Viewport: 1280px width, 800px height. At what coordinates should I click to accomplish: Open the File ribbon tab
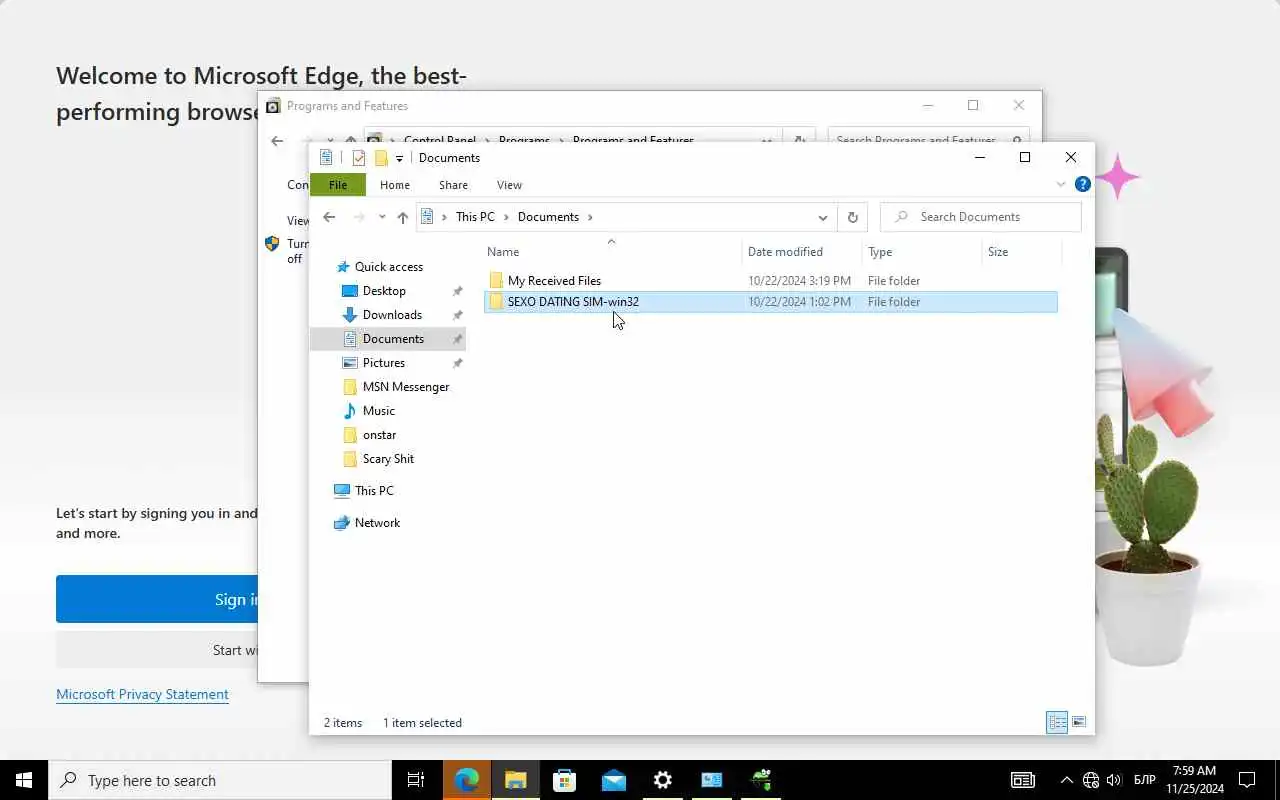click(338, 185)
